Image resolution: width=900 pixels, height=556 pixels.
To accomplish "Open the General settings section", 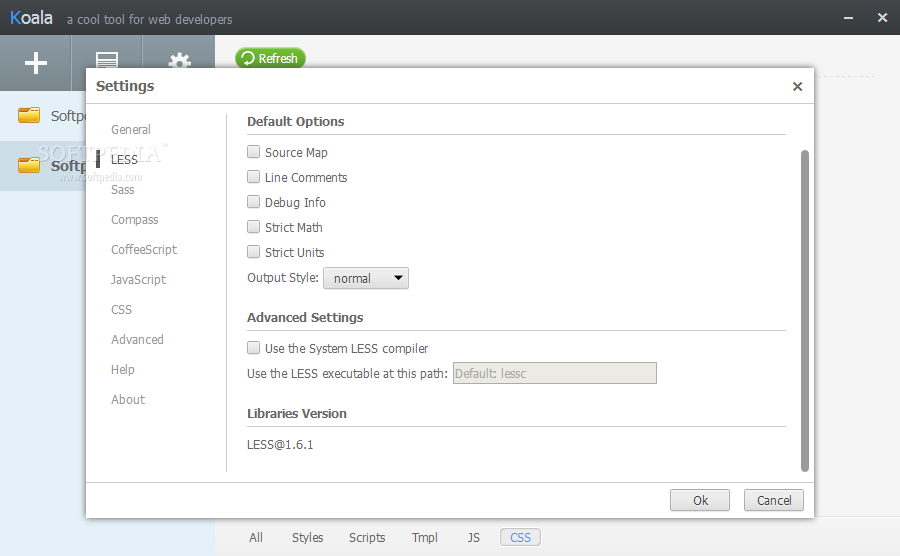I will point(131,130).
